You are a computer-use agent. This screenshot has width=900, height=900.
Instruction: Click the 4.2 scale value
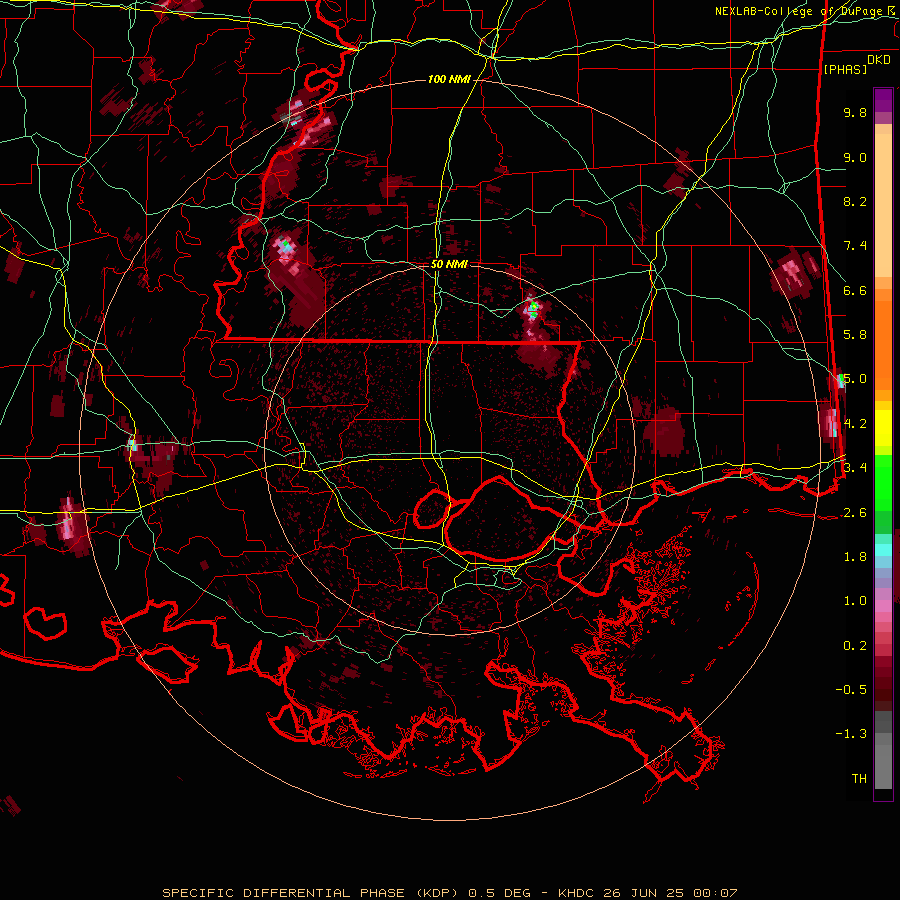855,424
